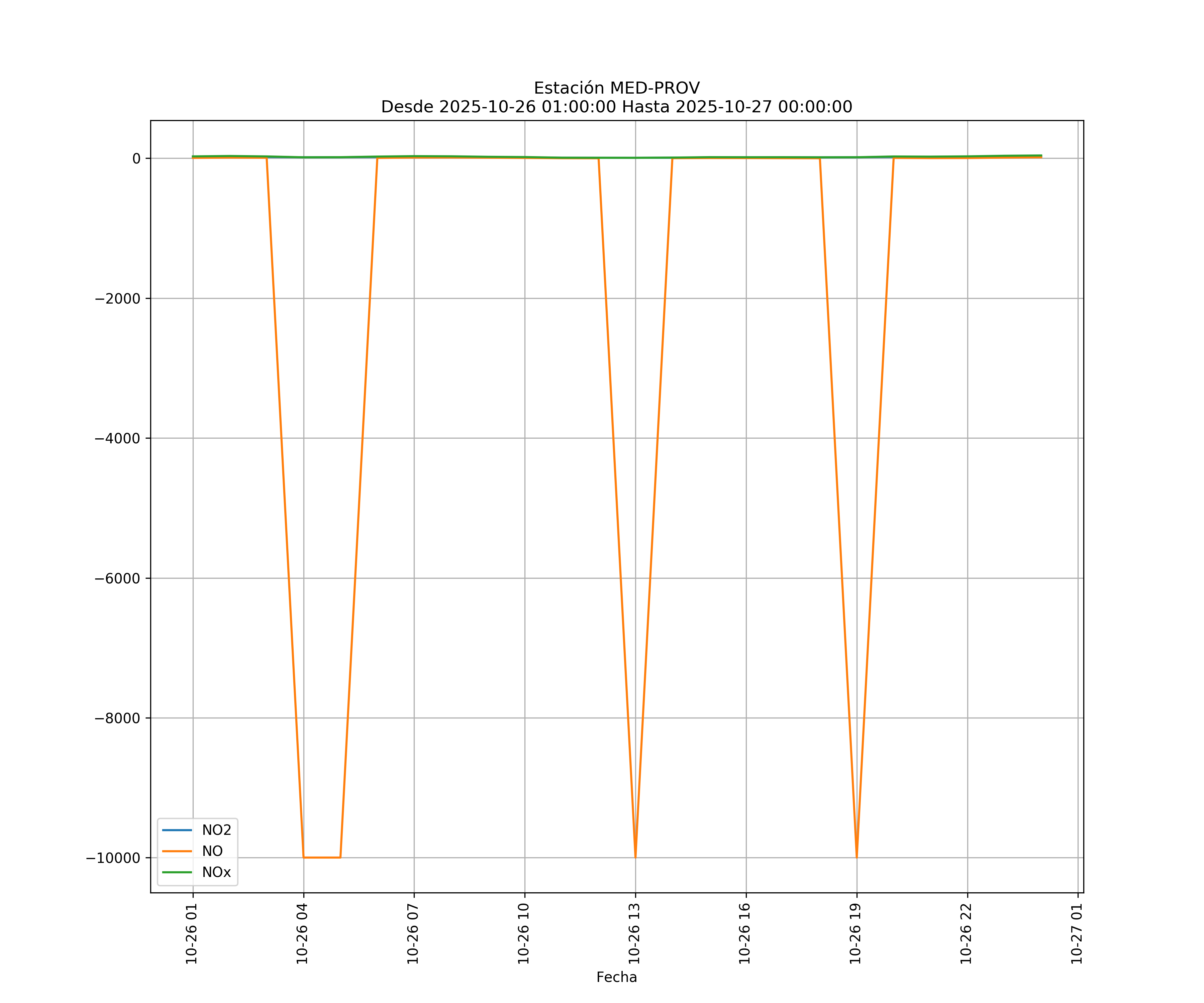The image size is (1204, 1003).
Task: Click the chart title Estación MED-PROV
Action: (x=616, y=88)
